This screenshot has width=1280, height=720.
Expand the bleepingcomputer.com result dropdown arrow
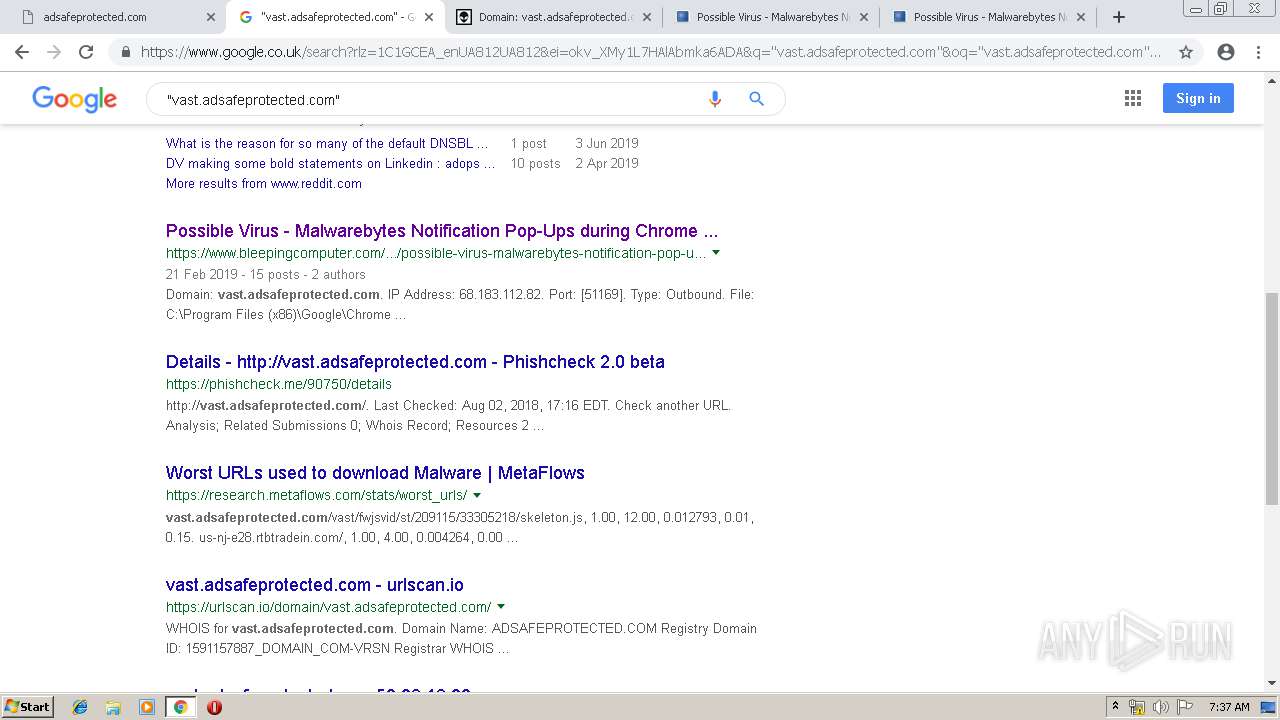pos(716,253)
